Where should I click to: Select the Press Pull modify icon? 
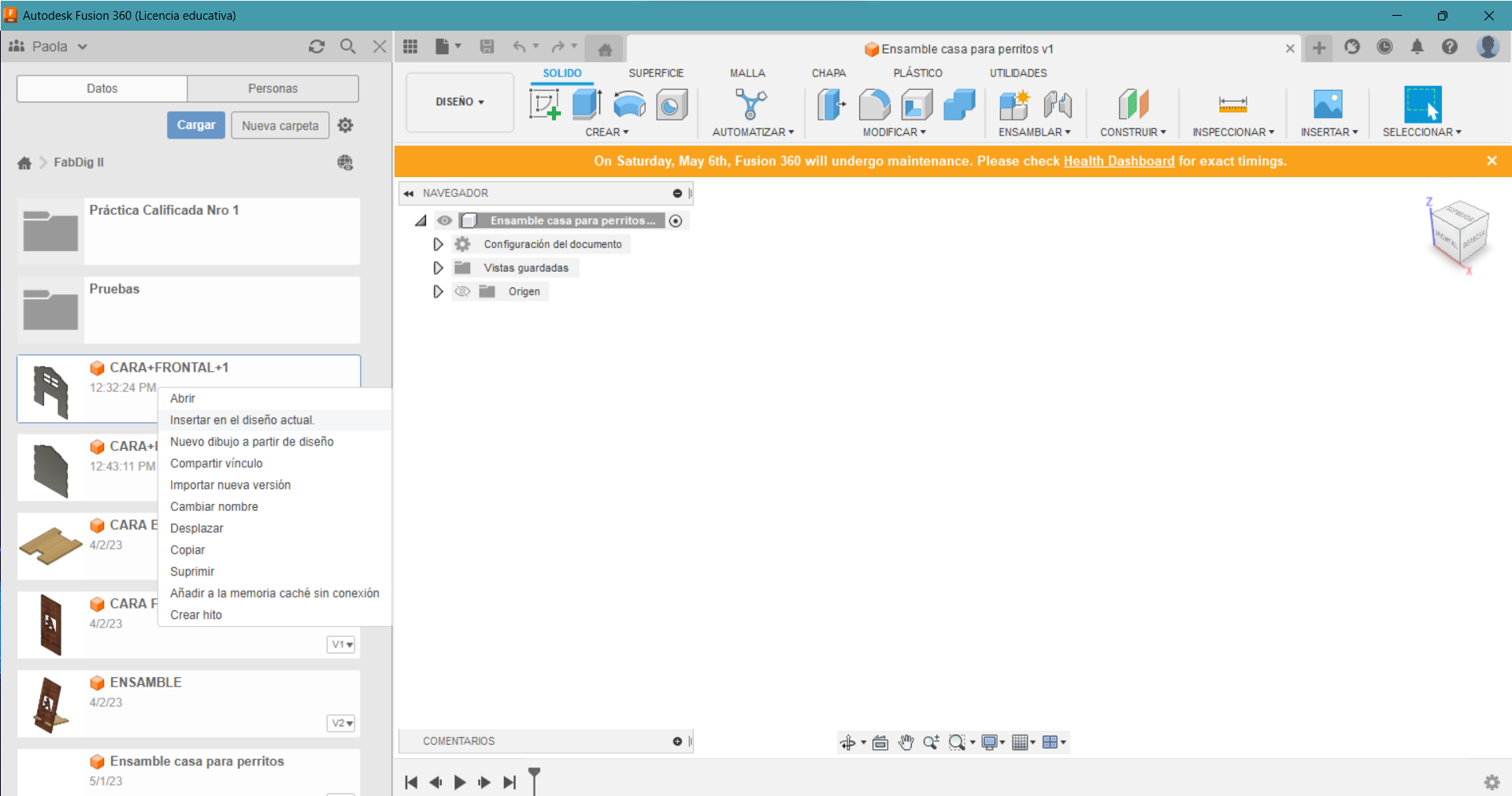pos(832,104)
